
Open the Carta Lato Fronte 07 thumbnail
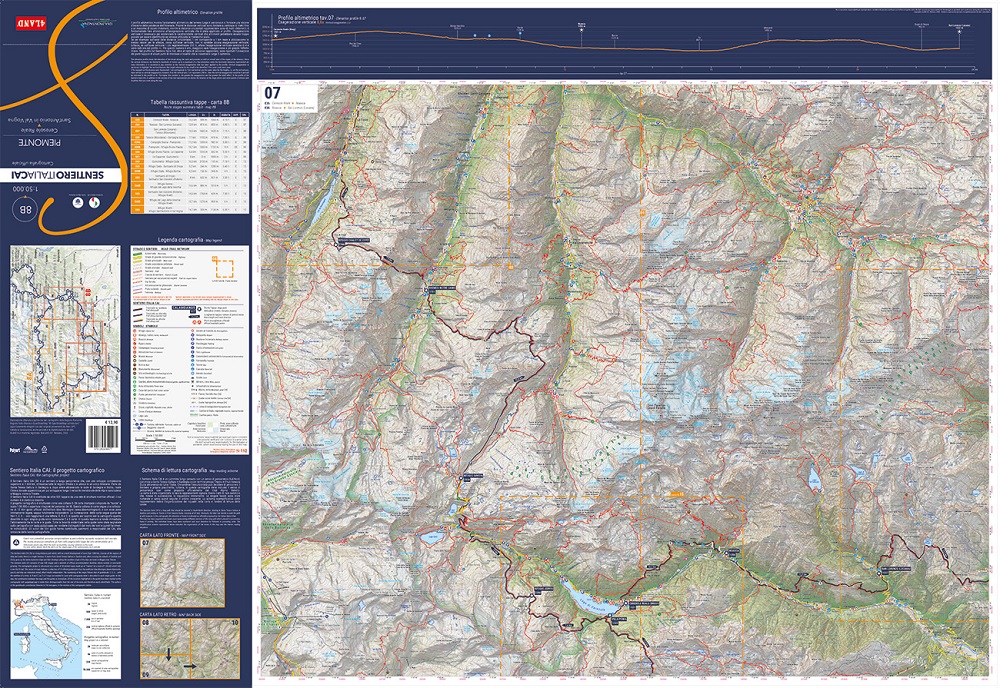[x=190, y=573]
